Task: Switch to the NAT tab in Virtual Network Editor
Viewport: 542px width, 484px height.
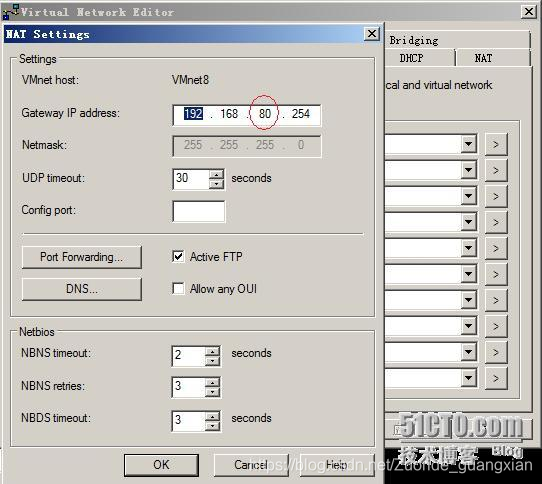Action: pos(493,58)
